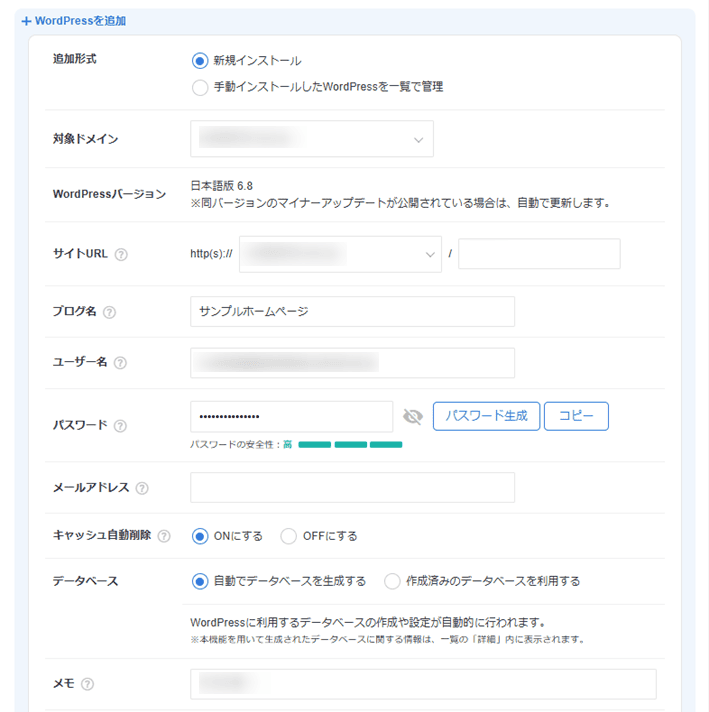Click the WordPressを追加 heading link
Image resolution: width=709 pixels, height=712 pixels.
pos(80,21)
